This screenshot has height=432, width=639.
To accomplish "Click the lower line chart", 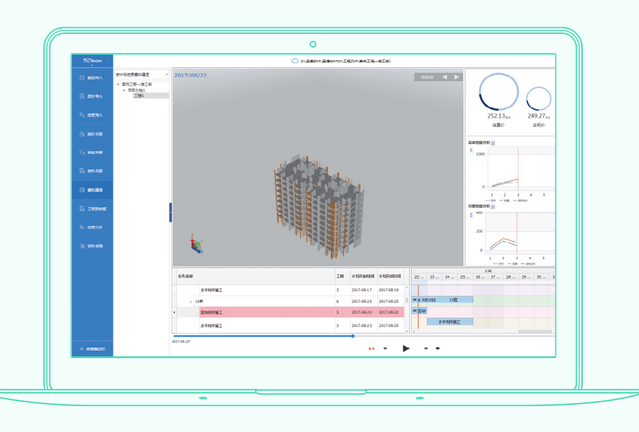I will pyautogui.click(x=520, y=234).
